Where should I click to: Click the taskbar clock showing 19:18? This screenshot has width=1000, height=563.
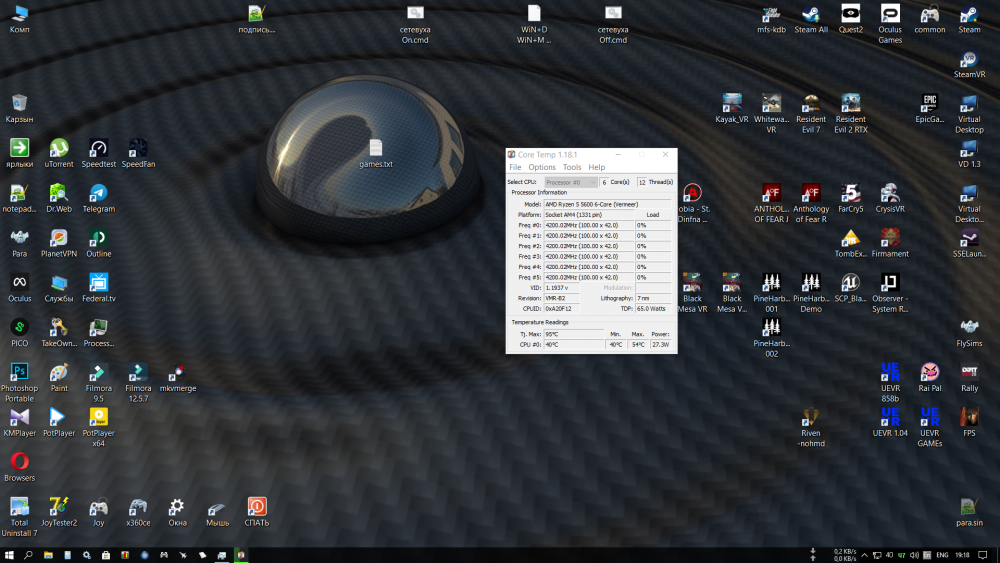(x=962, y=554)
